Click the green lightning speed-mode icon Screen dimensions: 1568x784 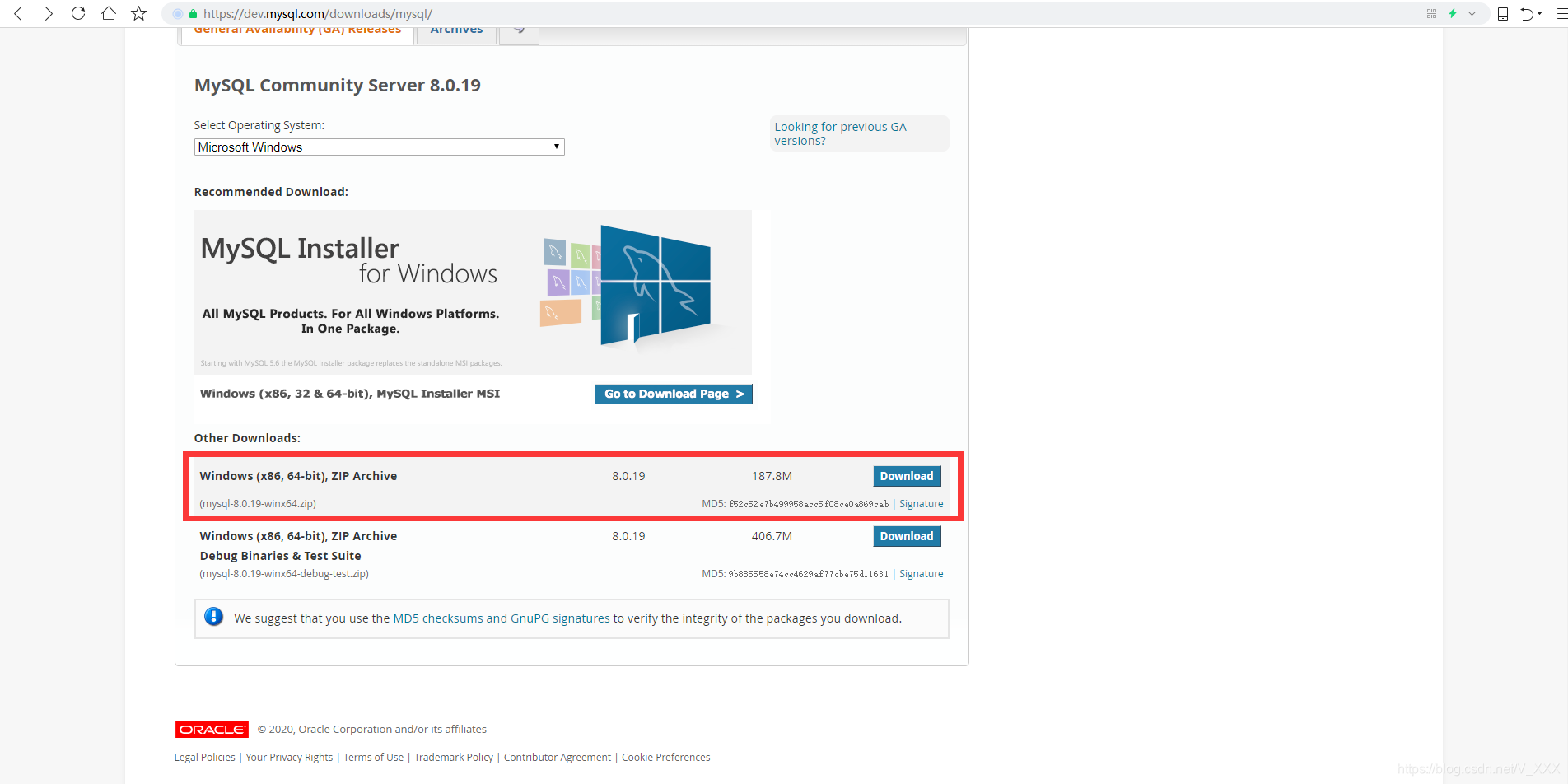point(1453,14)
